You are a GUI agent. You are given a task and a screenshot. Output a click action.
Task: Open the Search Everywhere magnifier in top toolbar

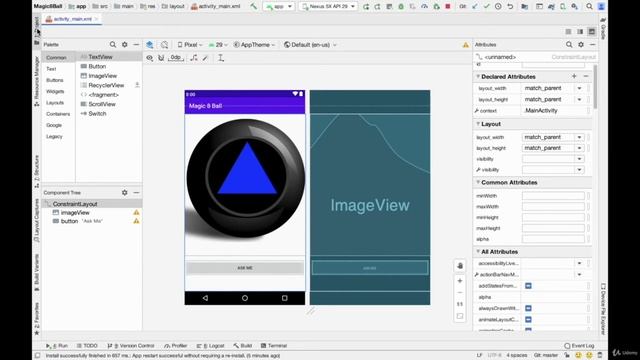[x=589, y=7]
